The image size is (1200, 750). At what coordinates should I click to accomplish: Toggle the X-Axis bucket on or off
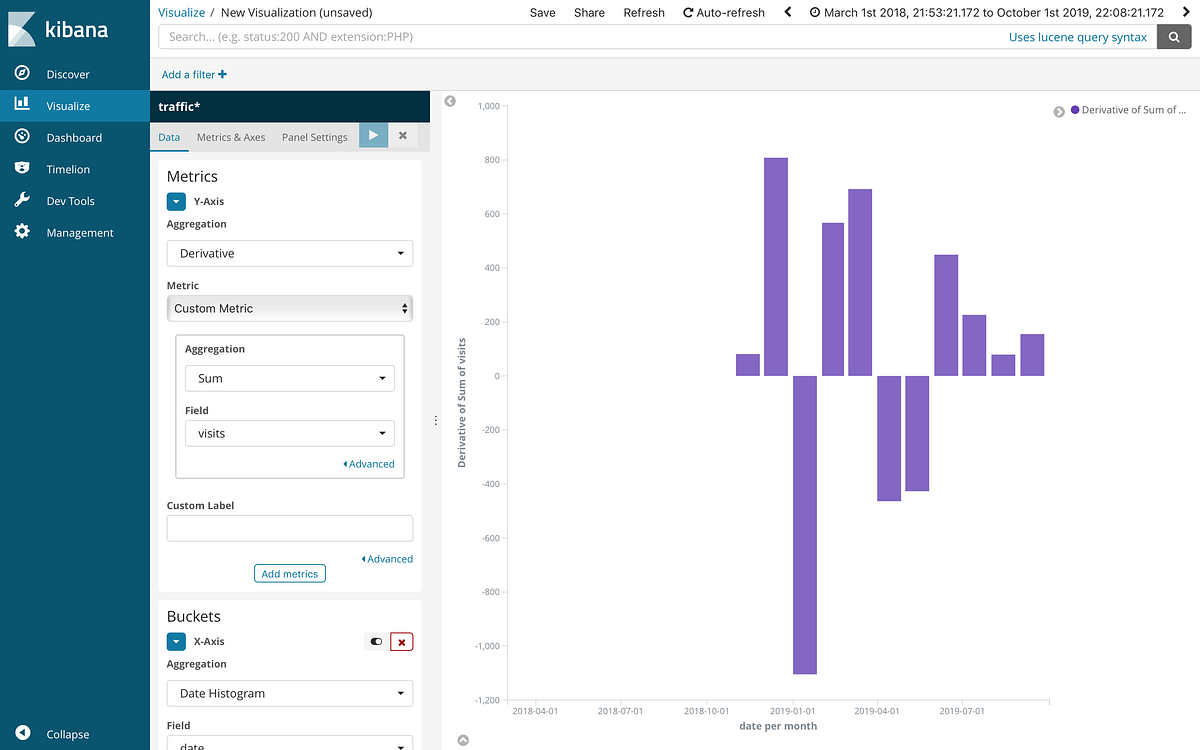(376, 641)
